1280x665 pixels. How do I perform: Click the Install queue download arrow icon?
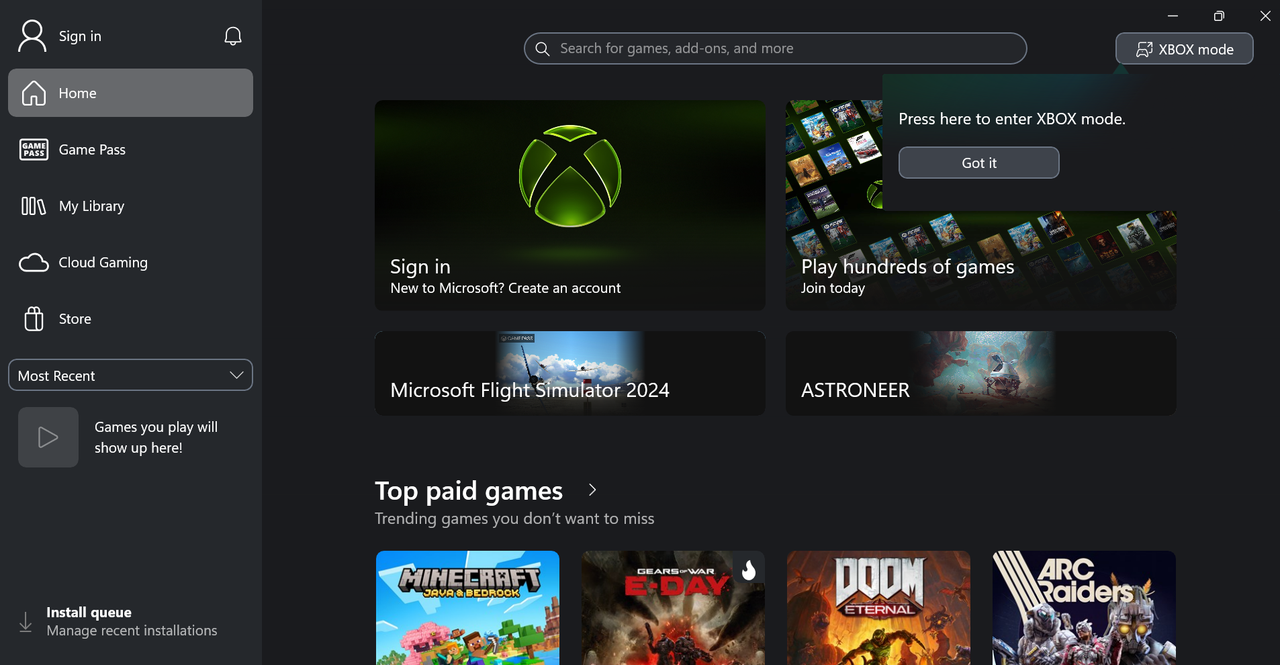(26, 622)
